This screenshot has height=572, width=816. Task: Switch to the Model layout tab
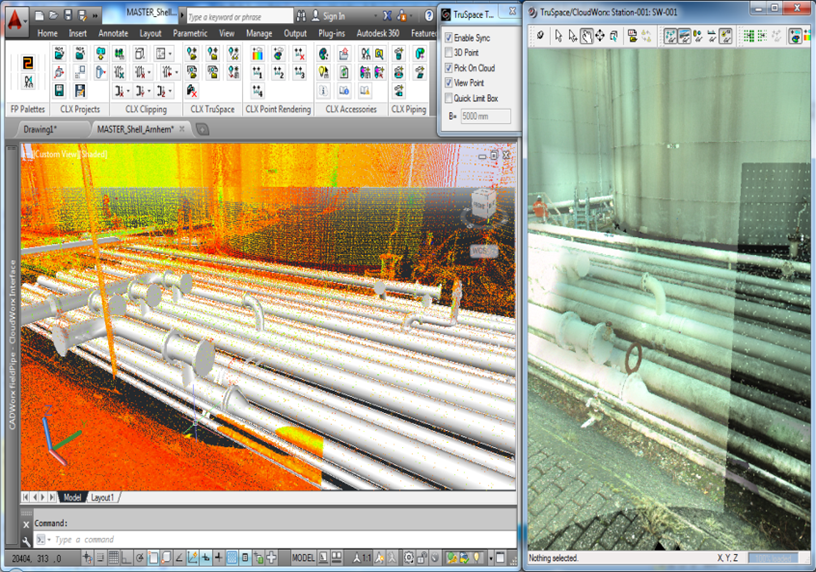72,498
